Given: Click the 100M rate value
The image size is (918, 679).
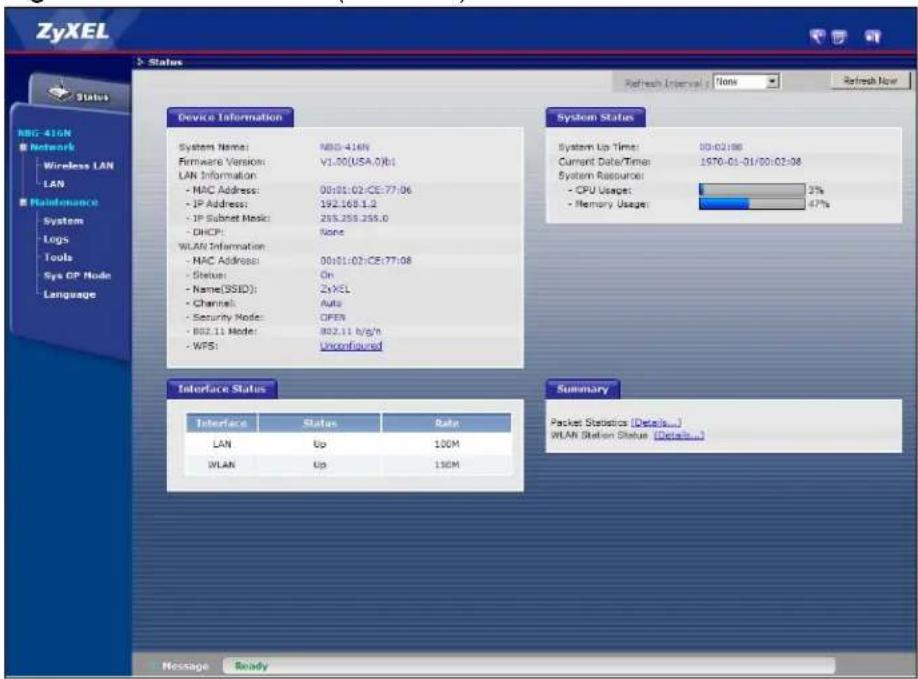Looking at the screenshot, I should coord(447,444).
